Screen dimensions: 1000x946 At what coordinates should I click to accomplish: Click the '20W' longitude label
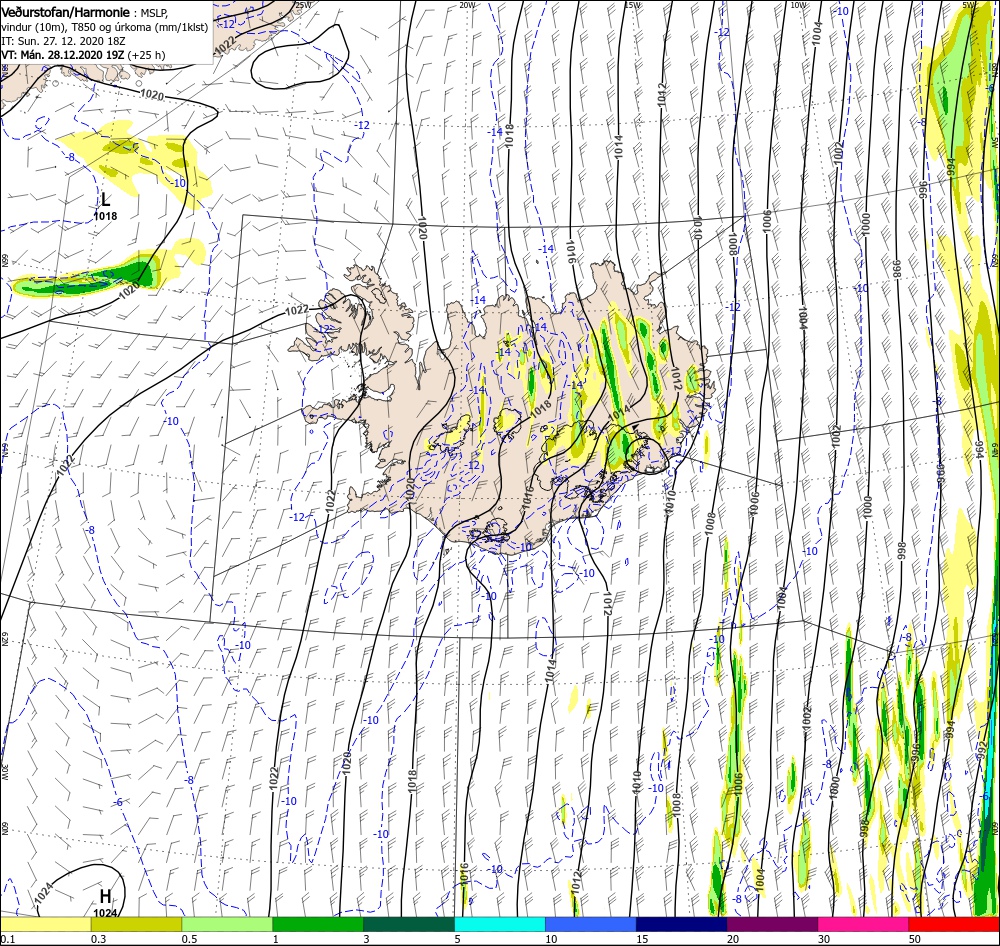click(467, 5)
